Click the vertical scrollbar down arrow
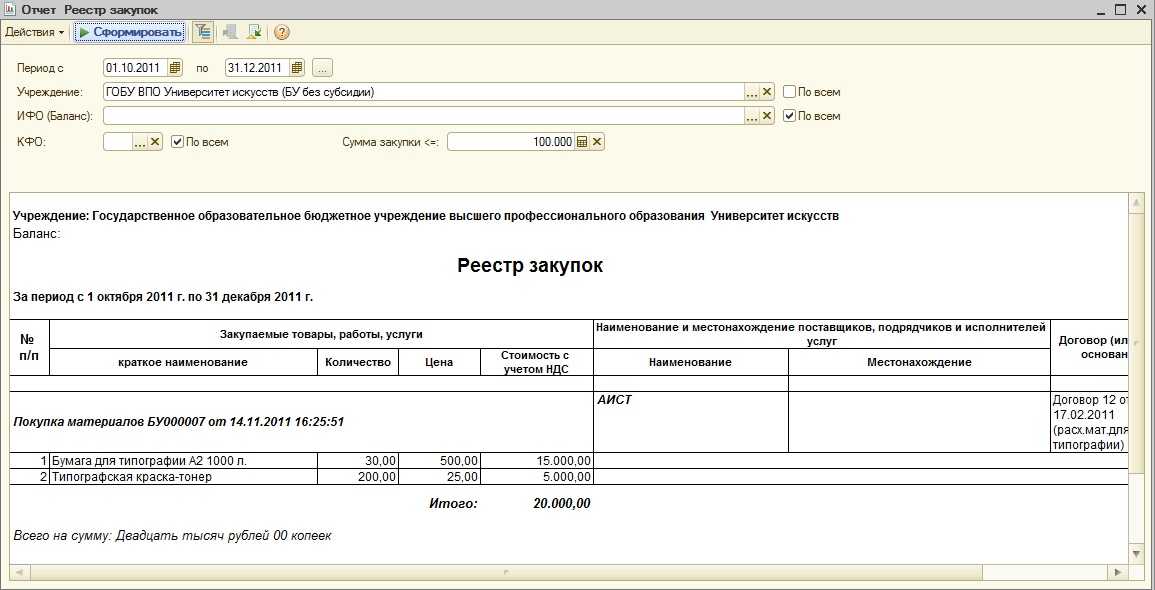 (x=1136, y=554)
